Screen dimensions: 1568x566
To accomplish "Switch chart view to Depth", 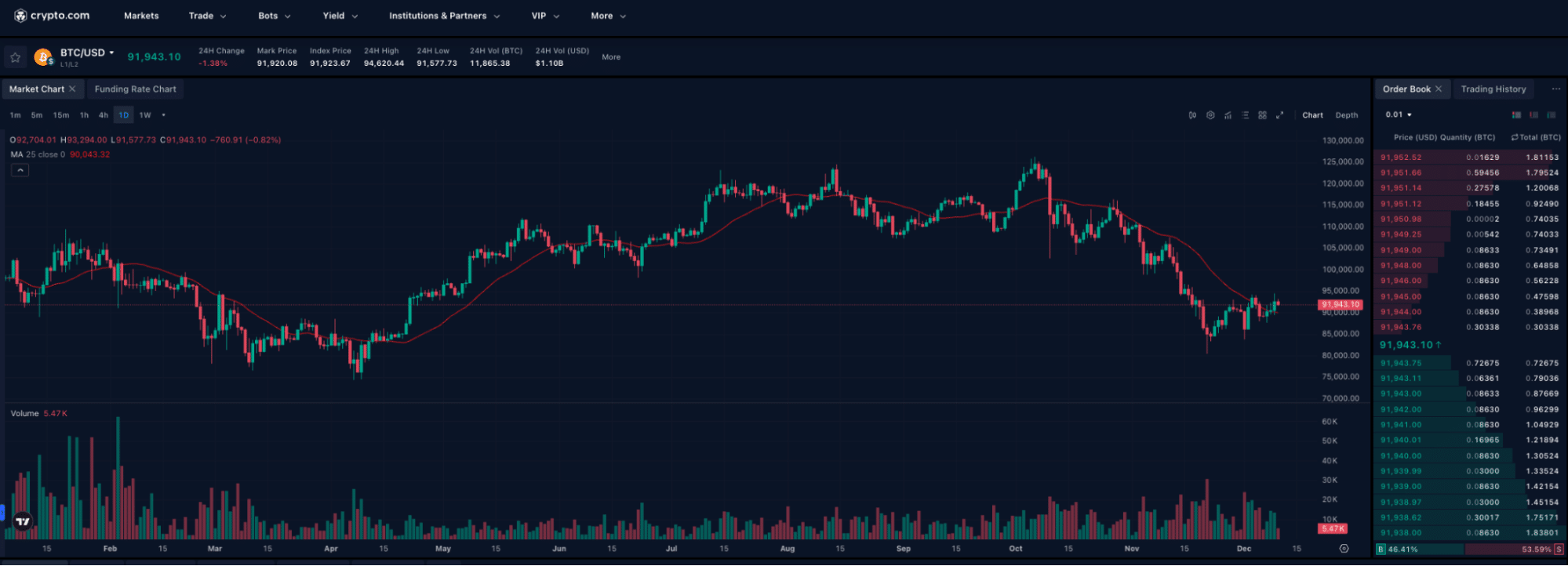I will (x=1346, y=115).
